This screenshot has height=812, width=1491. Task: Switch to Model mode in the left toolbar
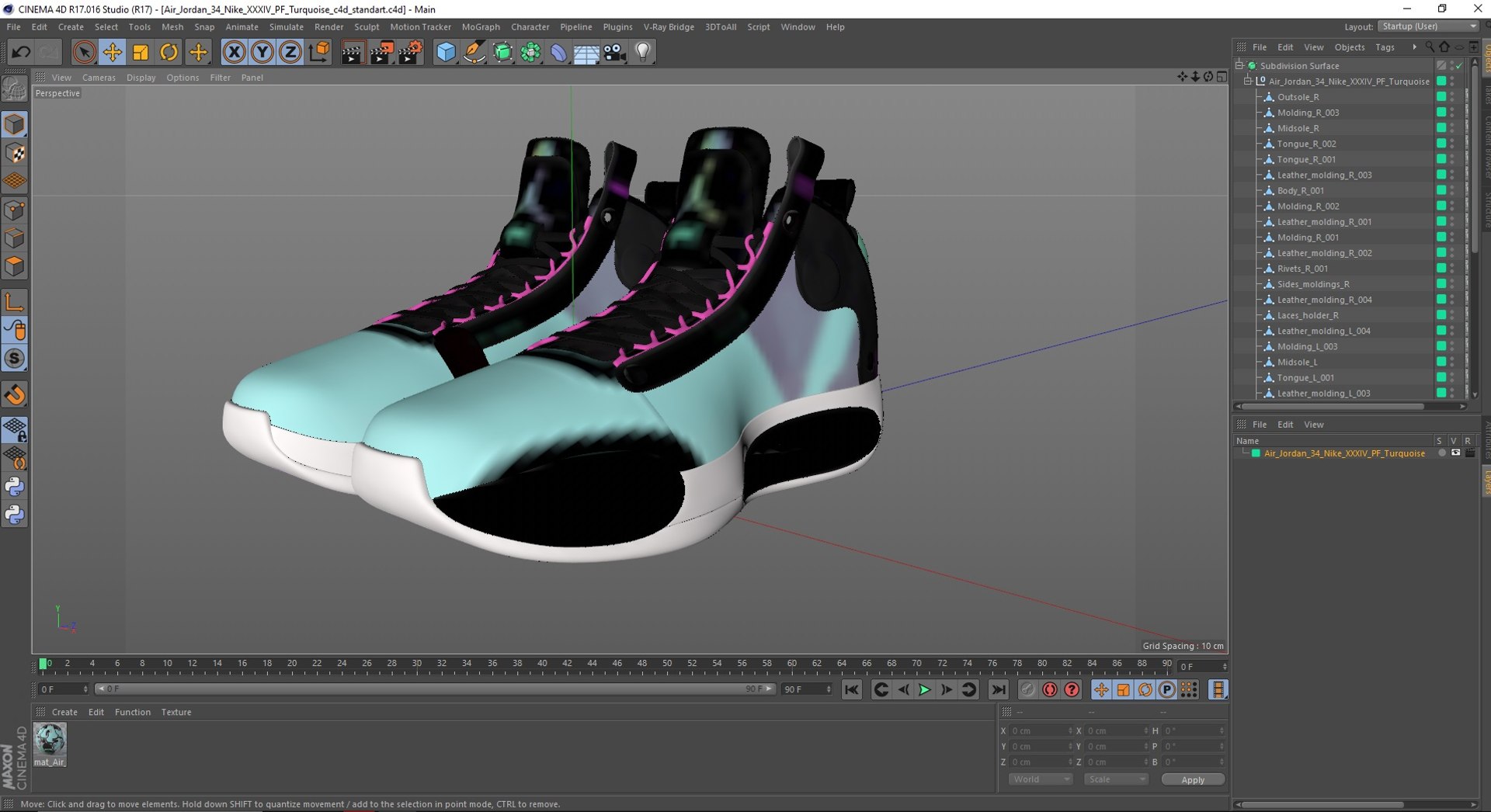coord(15,124)
